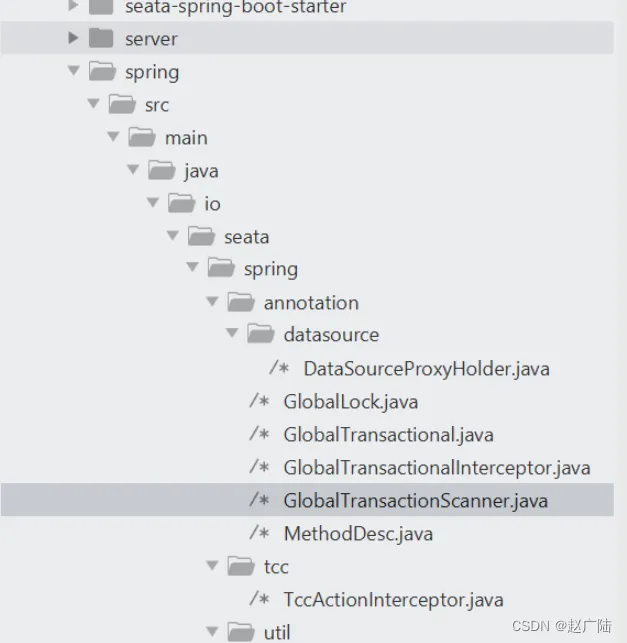Click the file icon beside MethodDesc.java

click(x=259, y=532)
